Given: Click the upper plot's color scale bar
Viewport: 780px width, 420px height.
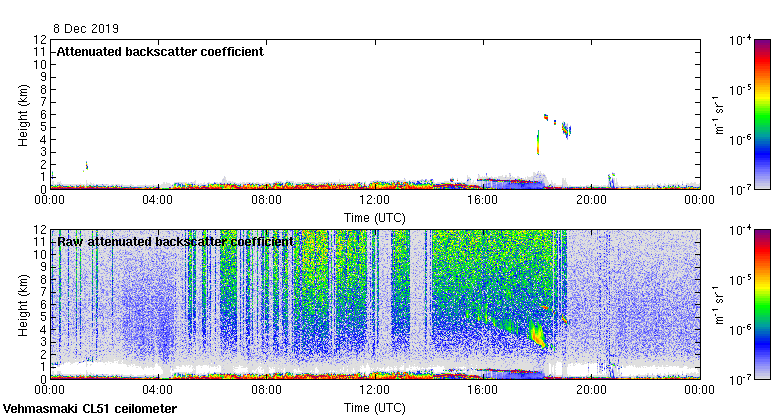Looking at the screenshot, I should (762, 114).
